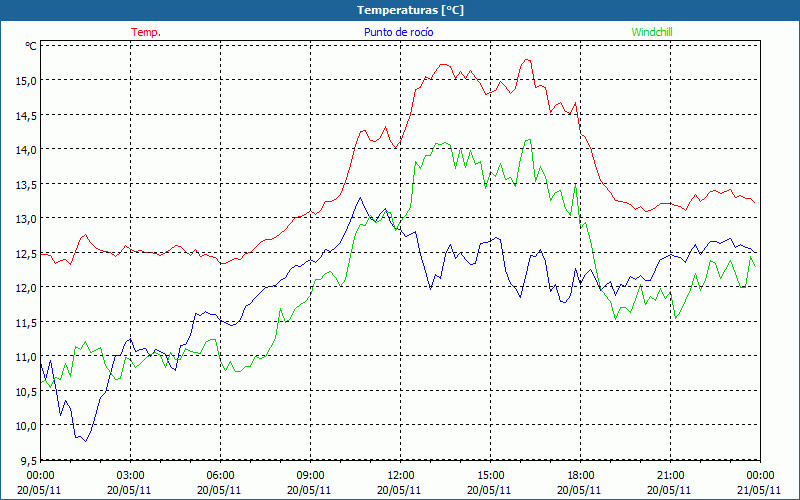Click the 'Temperaturas [°C]' chart title

coord(410,10)
